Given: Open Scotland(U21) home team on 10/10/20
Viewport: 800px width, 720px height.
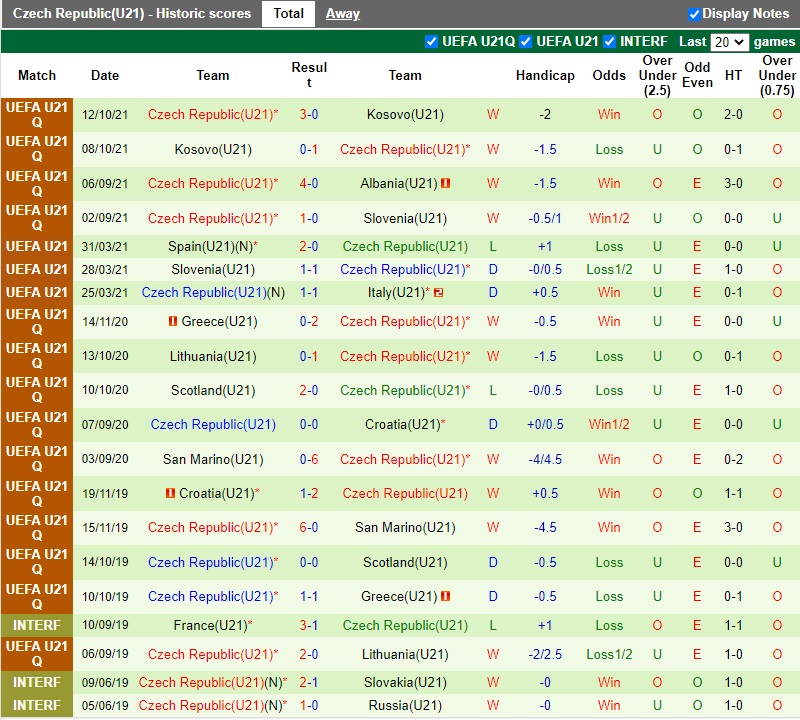Looking at the screenshot, I should click(x=213, y=390).
